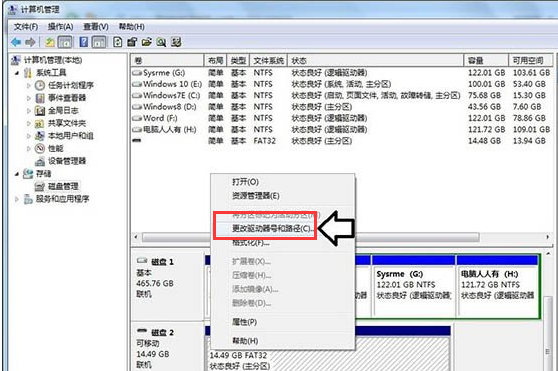Click the 磁盘 1 disk icon in lower pane
This screenshot has width=558, height=371.
point(142,261)
